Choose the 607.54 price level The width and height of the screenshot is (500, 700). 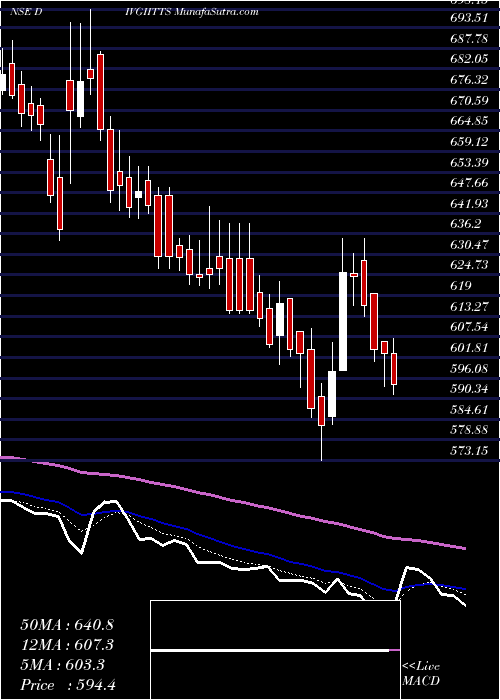coord(469,327)
